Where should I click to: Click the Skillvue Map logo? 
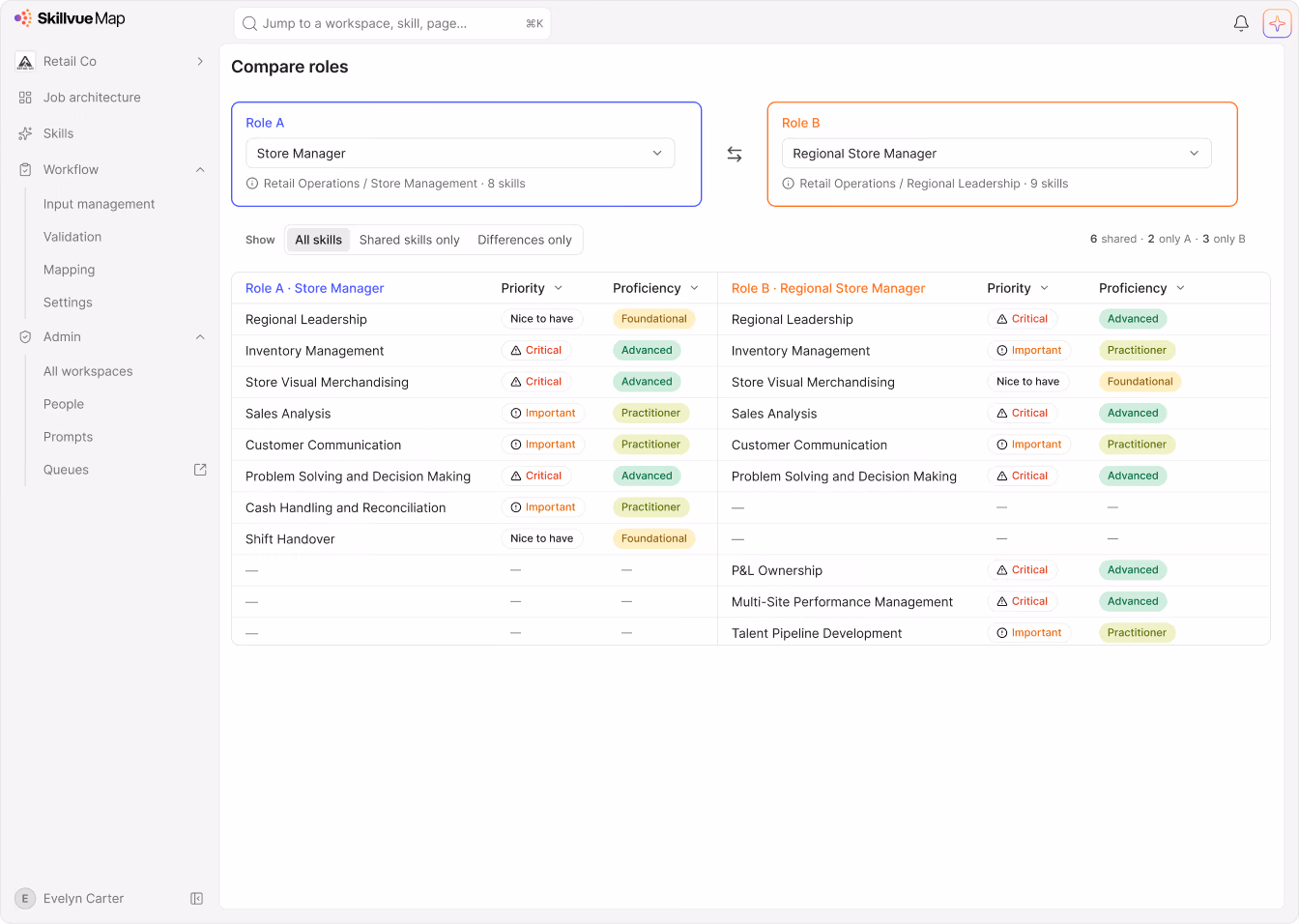[x=70, y=18]
